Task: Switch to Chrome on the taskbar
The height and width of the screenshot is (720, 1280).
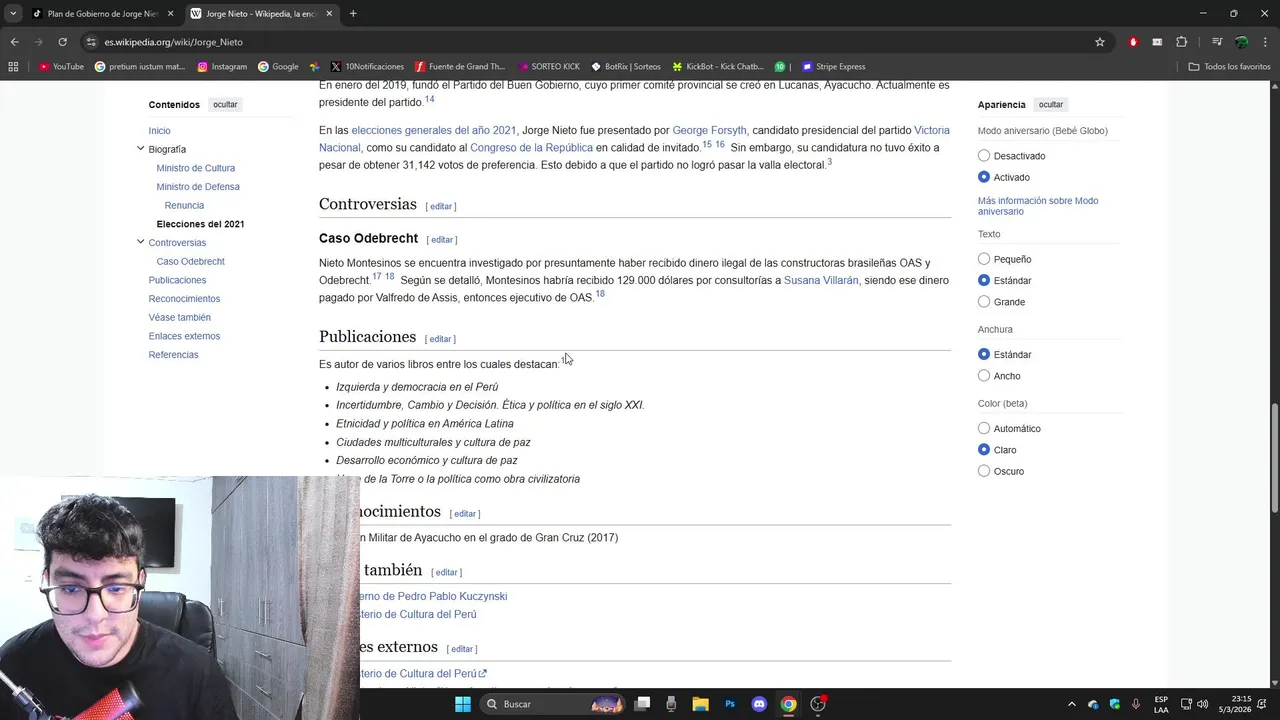Action: pos(788,704)
